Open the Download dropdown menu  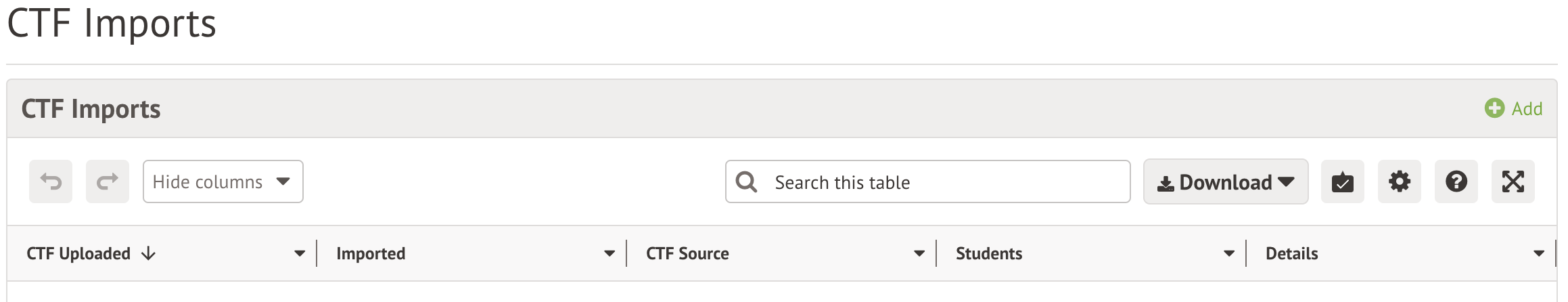[x=1226, y=181]
